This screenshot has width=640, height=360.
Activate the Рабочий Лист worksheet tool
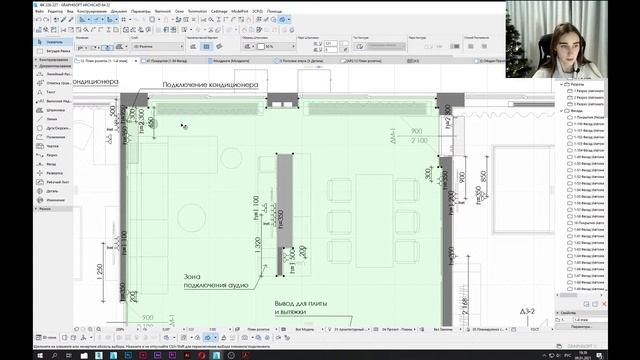pyautogui.click(x=53, y=182)
